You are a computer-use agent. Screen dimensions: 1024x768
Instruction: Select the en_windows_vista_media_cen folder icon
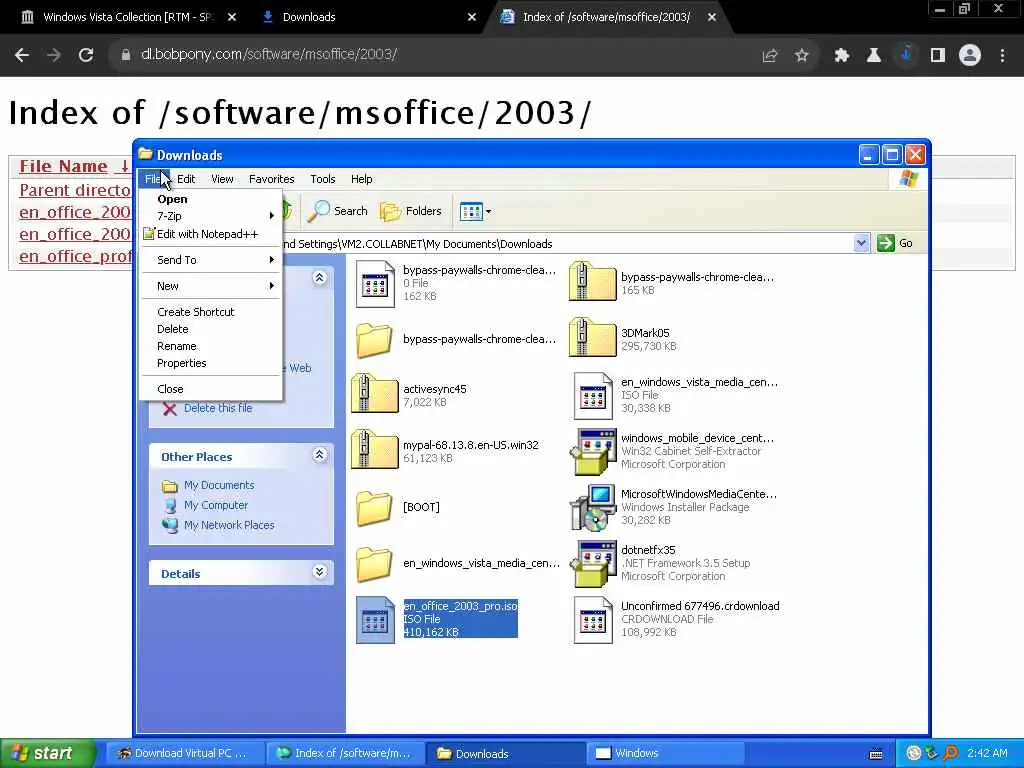pos(374,564)
